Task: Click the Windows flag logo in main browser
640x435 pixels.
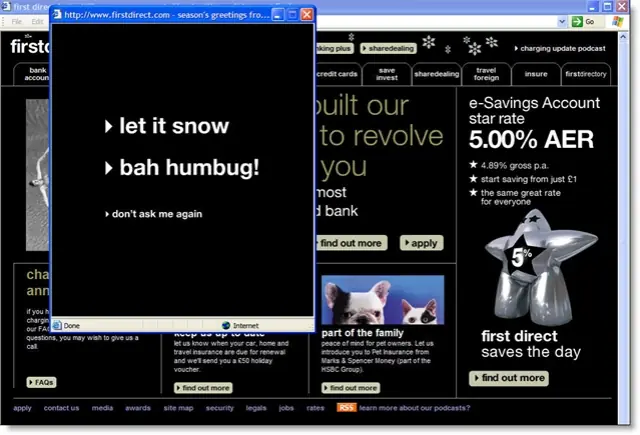Action: click(x=618, y=22)
